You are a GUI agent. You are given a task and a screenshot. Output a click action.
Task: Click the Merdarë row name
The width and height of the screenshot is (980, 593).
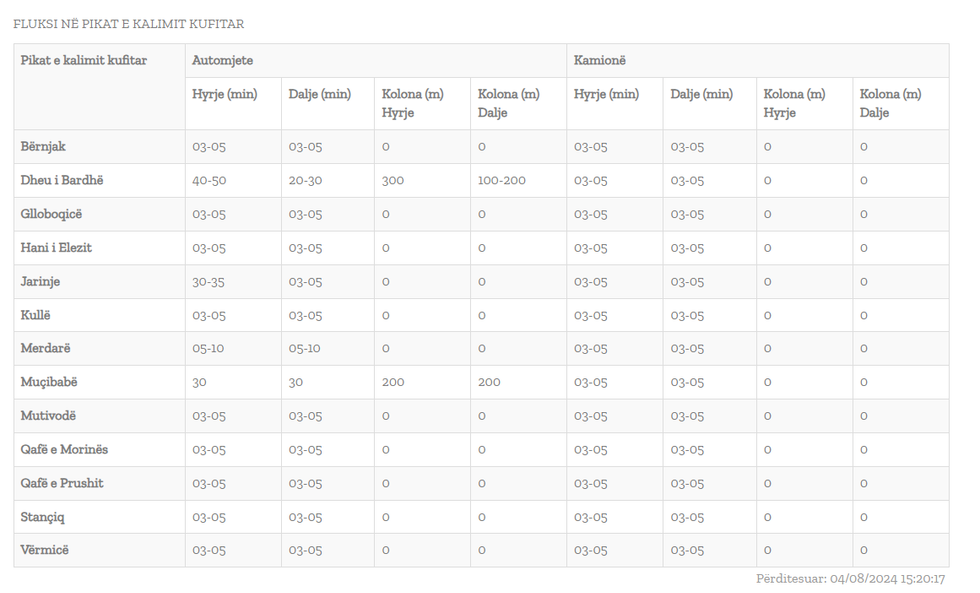(x=45, y=349)
